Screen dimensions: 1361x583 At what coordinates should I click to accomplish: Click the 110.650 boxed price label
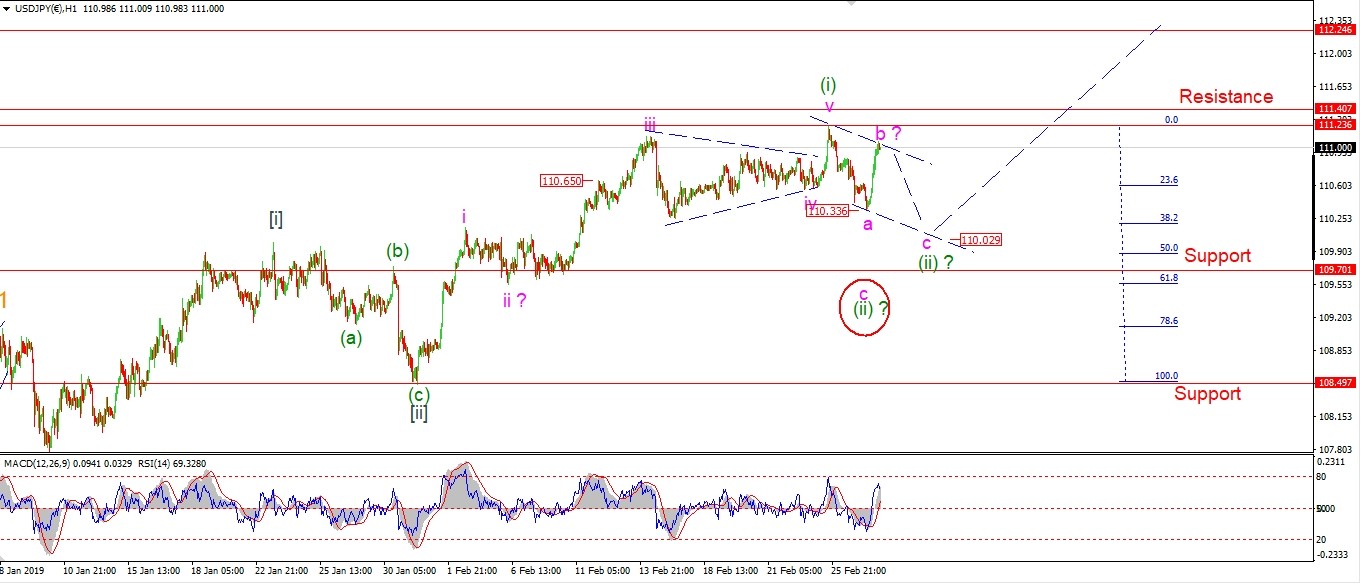point(561,181)
